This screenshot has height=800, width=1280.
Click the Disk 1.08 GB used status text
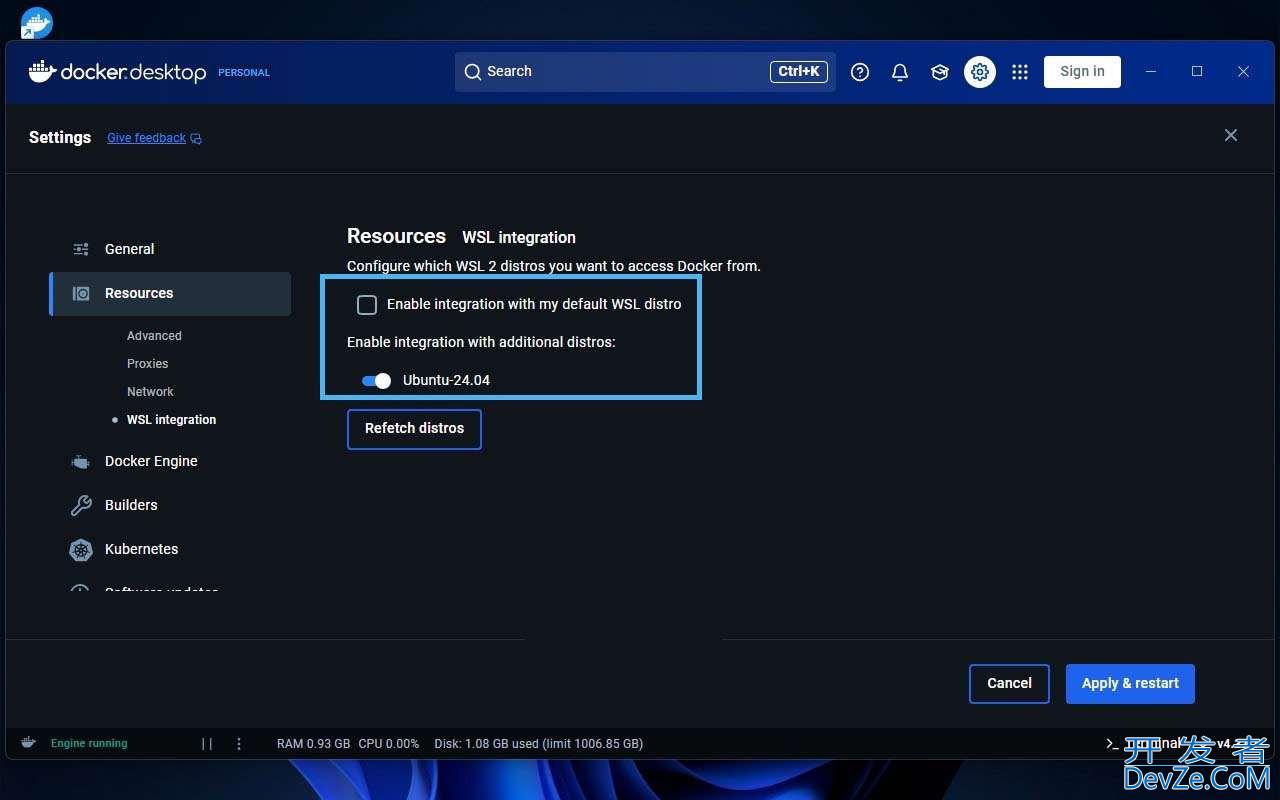click(538, 743)
